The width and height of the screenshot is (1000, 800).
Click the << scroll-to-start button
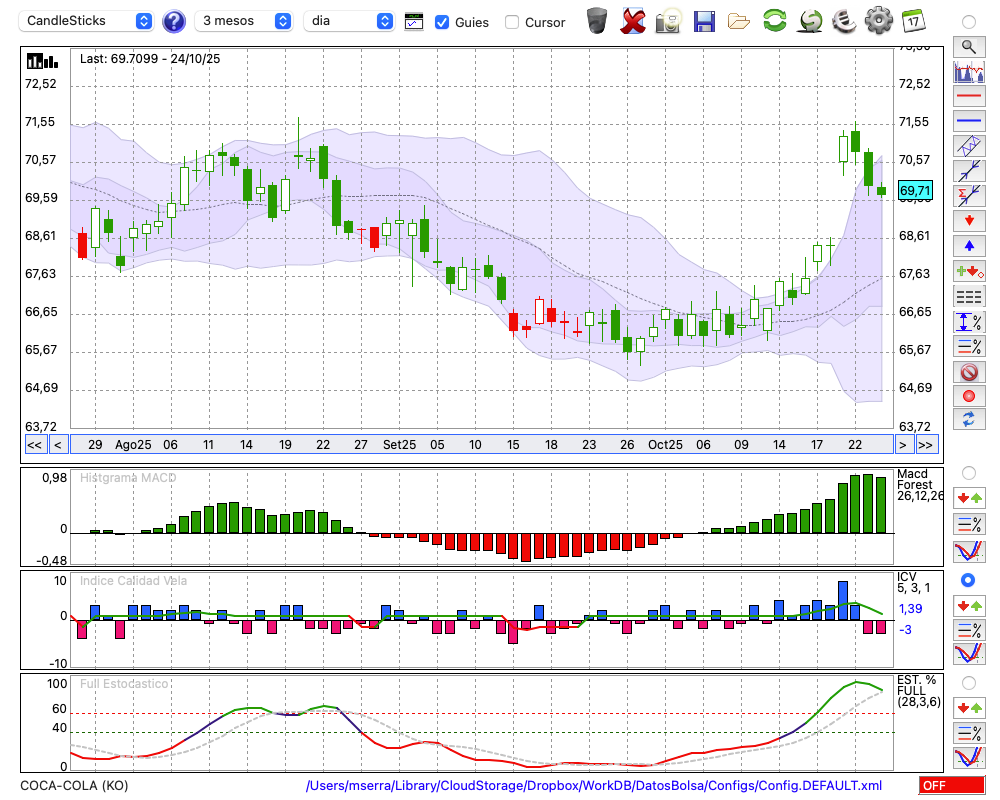34,445
